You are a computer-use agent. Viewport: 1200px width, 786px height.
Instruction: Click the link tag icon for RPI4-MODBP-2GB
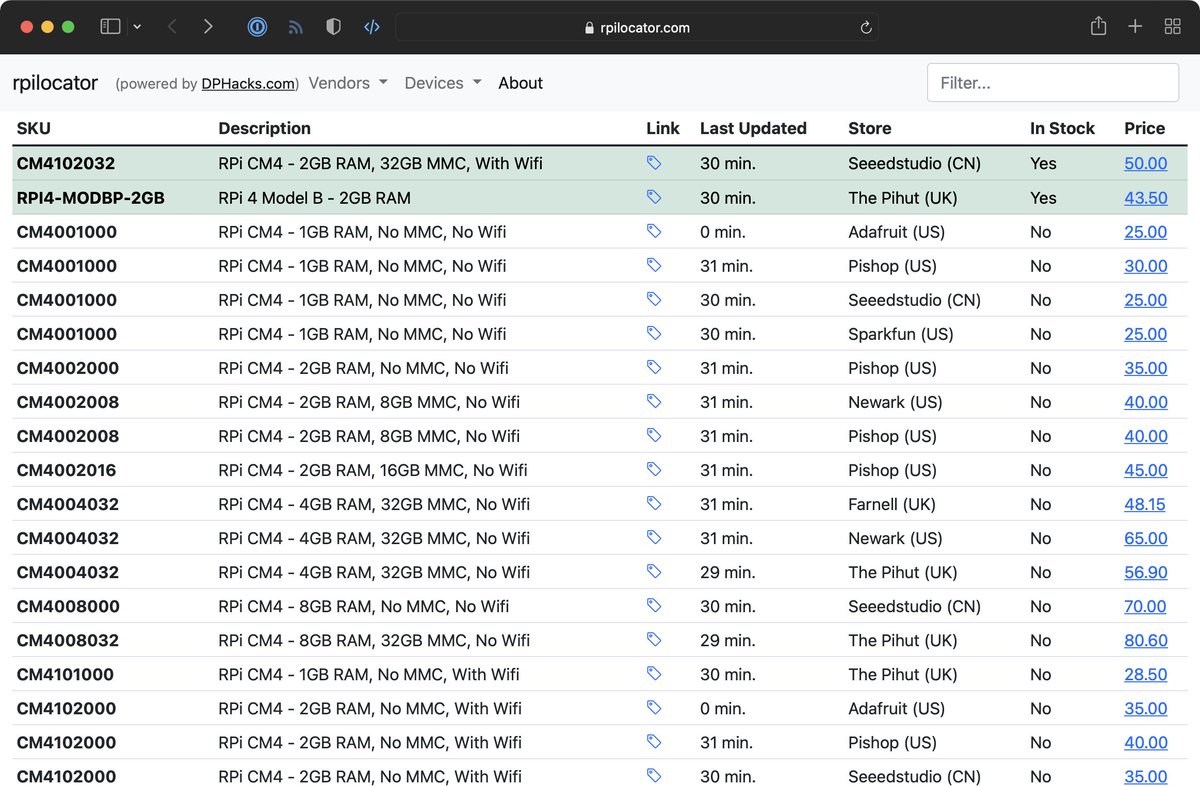click(654, 197)
